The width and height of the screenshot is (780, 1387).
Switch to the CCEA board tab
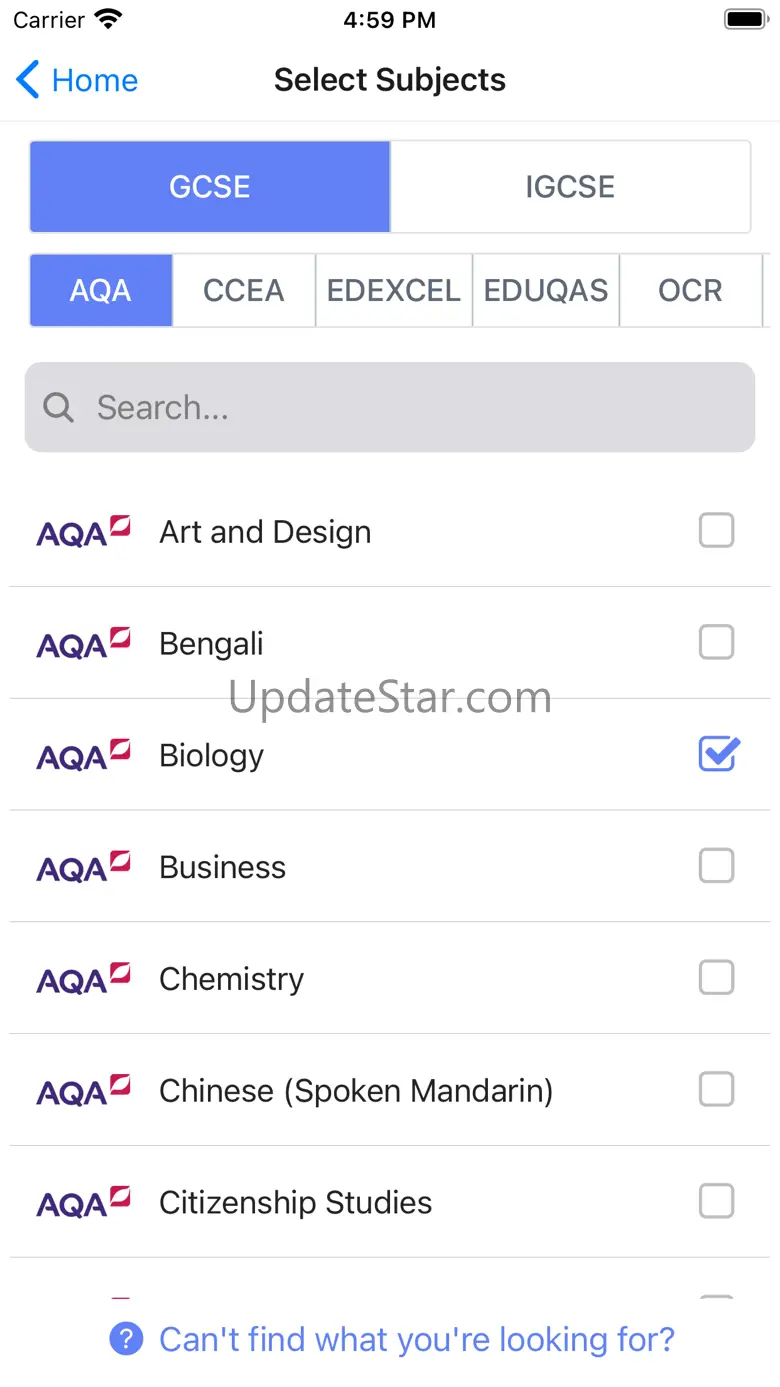(244, 291)
